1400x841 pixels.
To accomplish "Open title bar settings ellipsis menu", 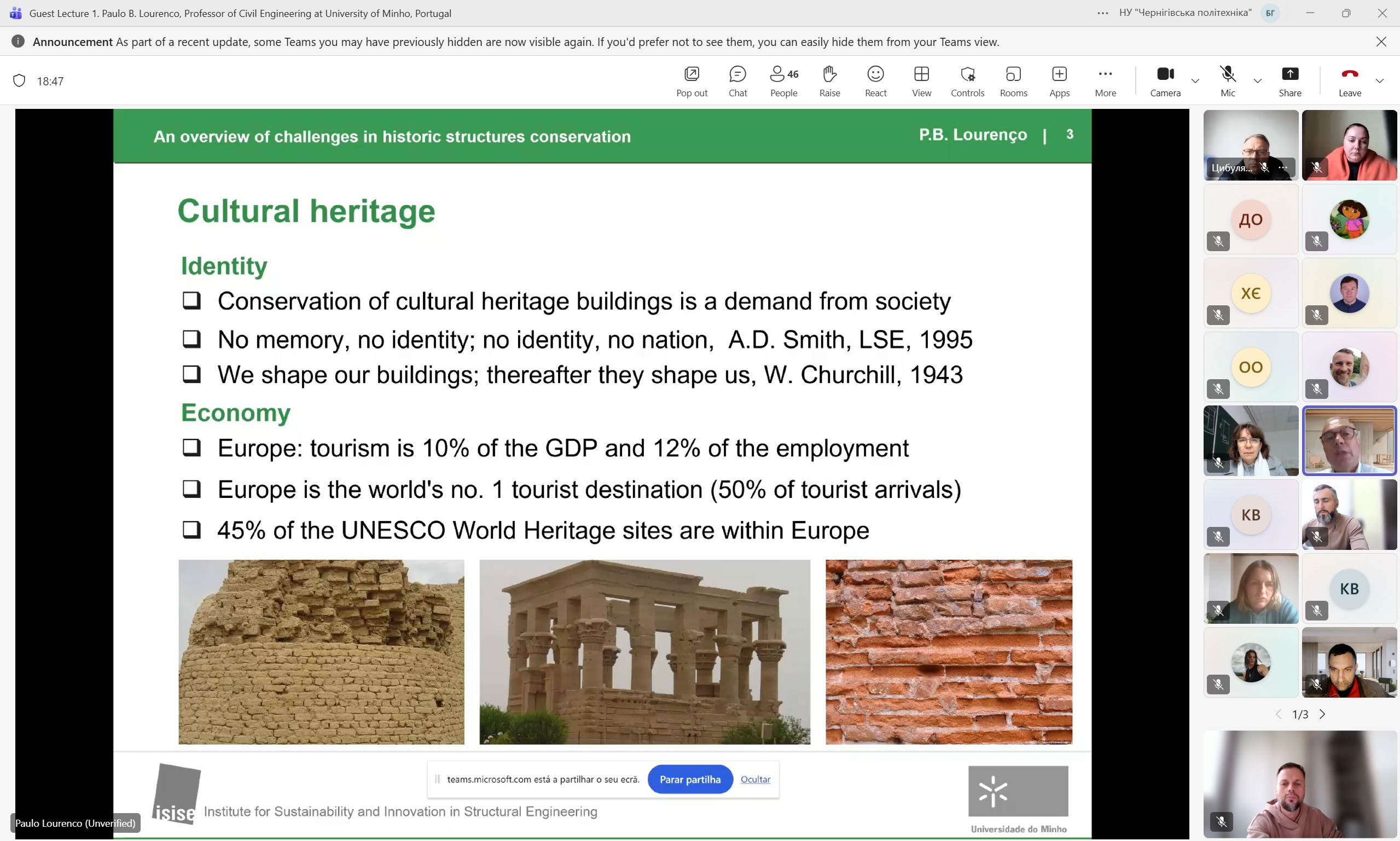I will point(1102,13).
